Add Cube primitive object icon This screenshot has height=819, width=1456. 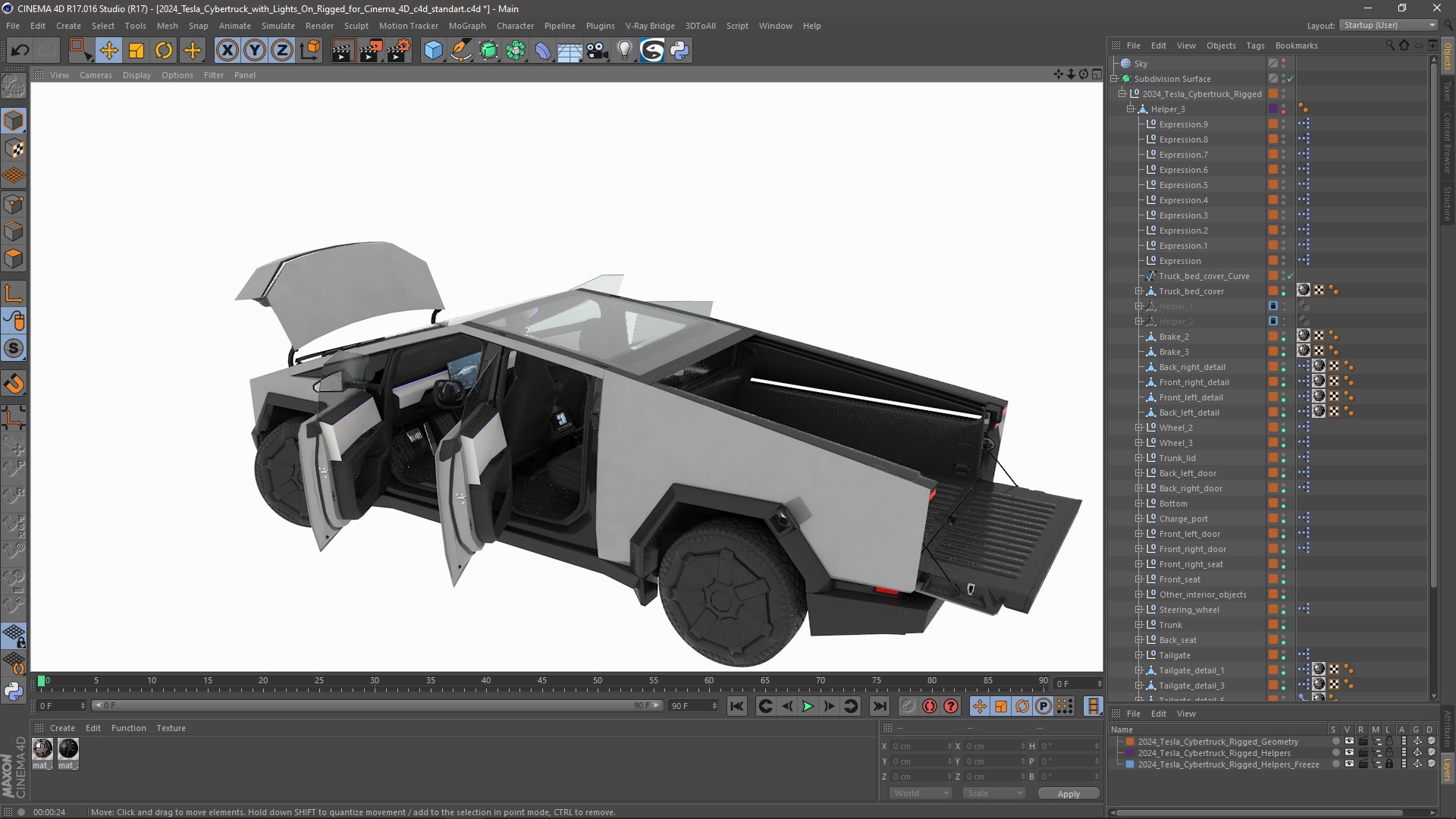tap(433, 51)
